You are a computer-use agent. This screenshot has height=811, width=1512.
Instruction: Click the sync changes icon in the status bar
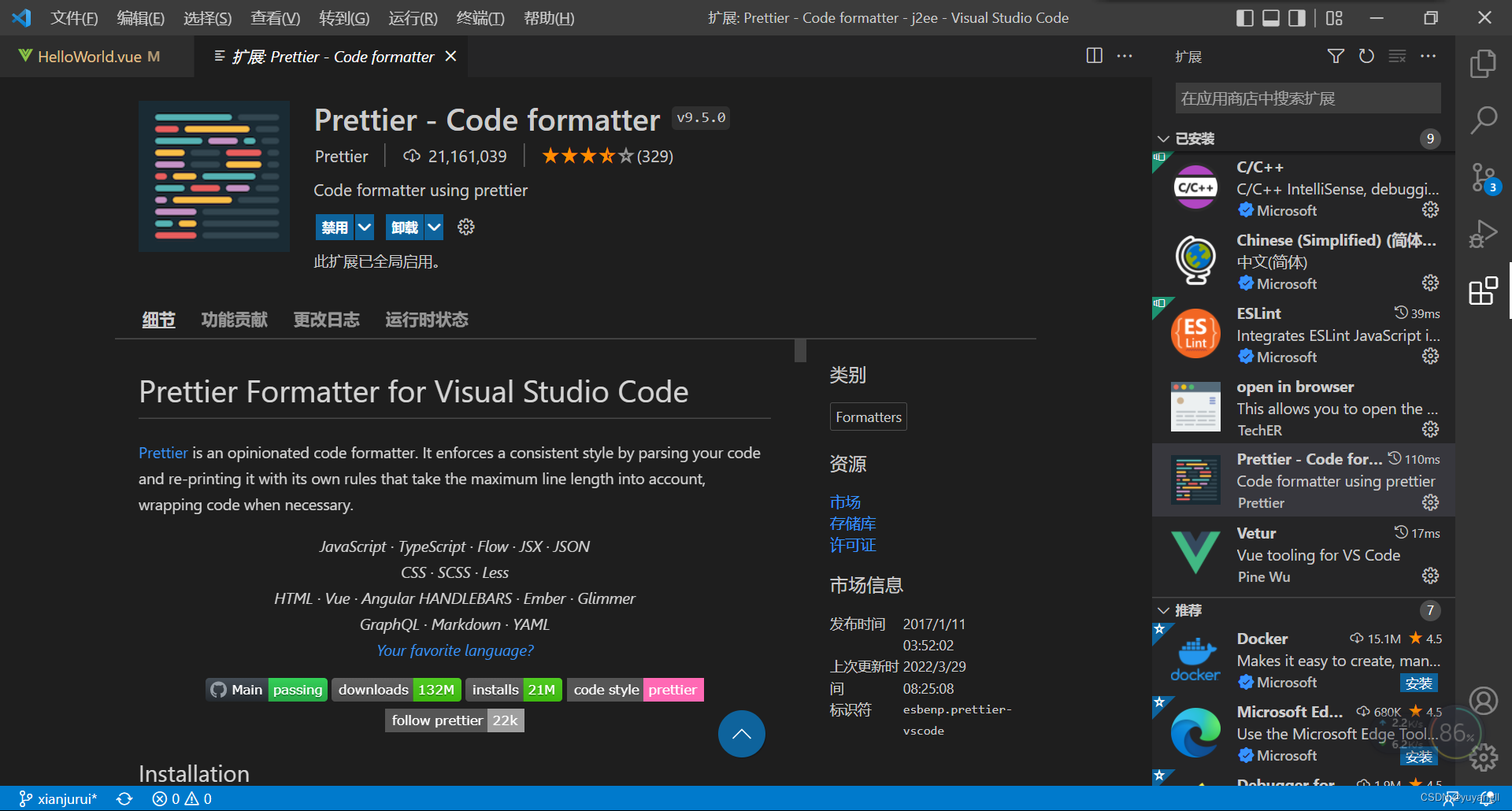coord(124,798)
